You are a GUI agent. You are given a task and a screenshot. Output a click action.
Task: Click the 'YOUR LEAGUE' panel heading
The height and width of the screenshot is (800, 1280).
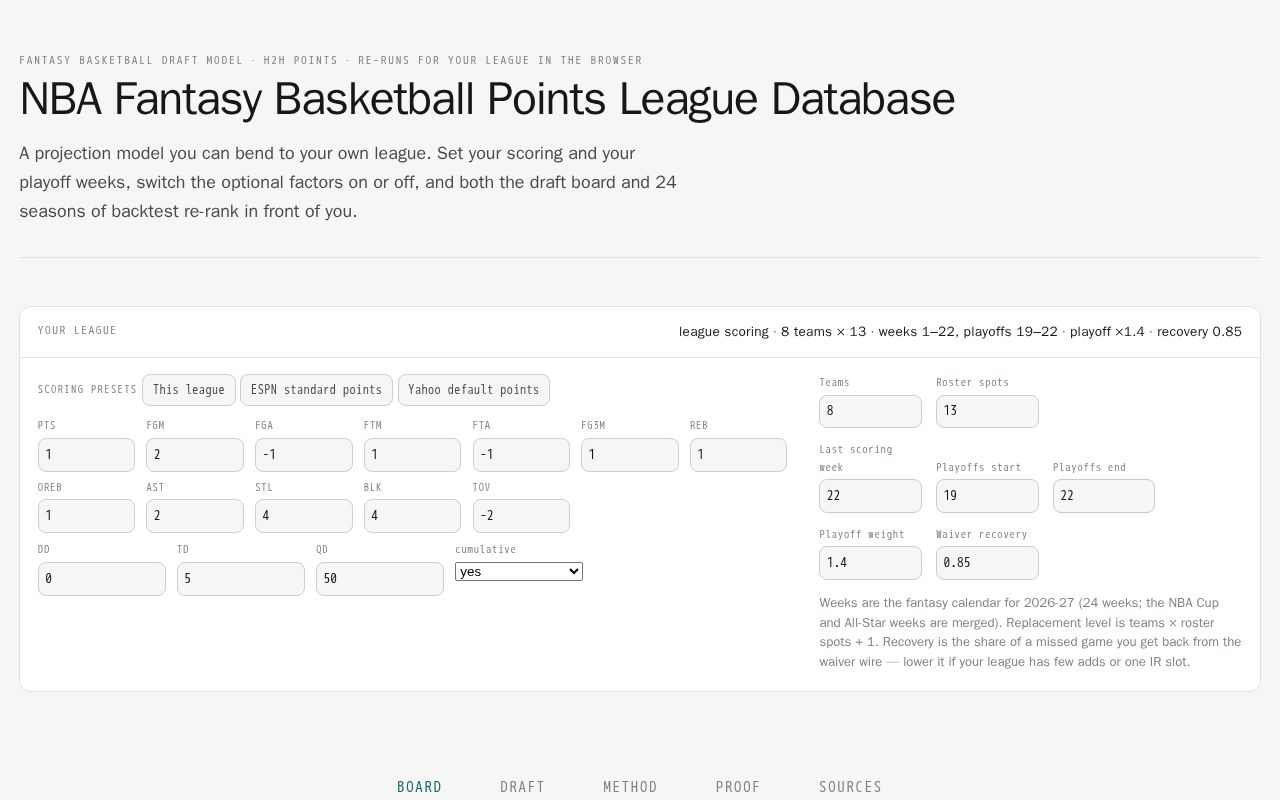77,331
